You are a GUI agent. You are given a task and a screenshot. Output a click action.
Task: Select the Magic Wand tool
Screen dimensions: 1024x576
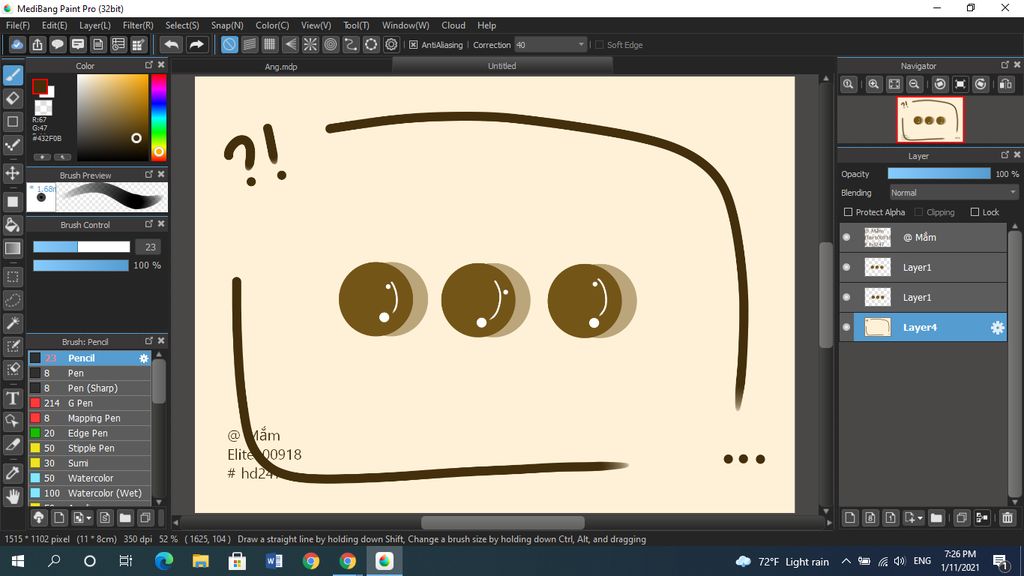pos(12,323)
